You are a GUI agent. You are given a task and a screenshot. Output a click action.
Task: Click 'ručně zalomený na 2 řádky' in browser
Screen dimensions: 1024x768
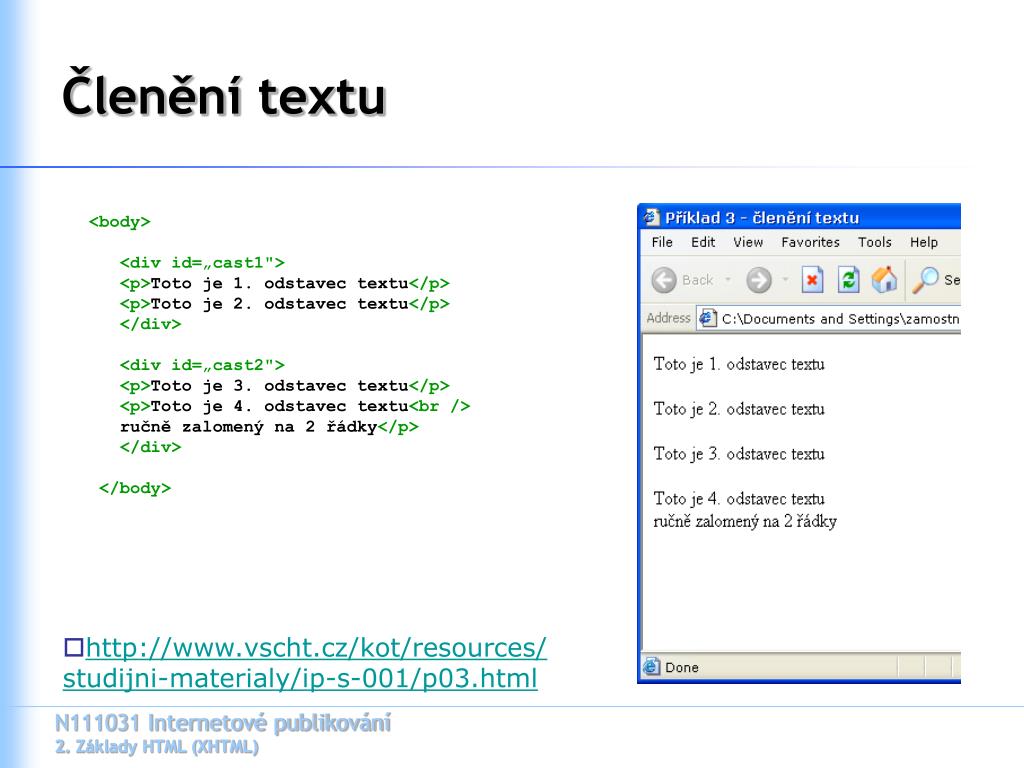744,521
